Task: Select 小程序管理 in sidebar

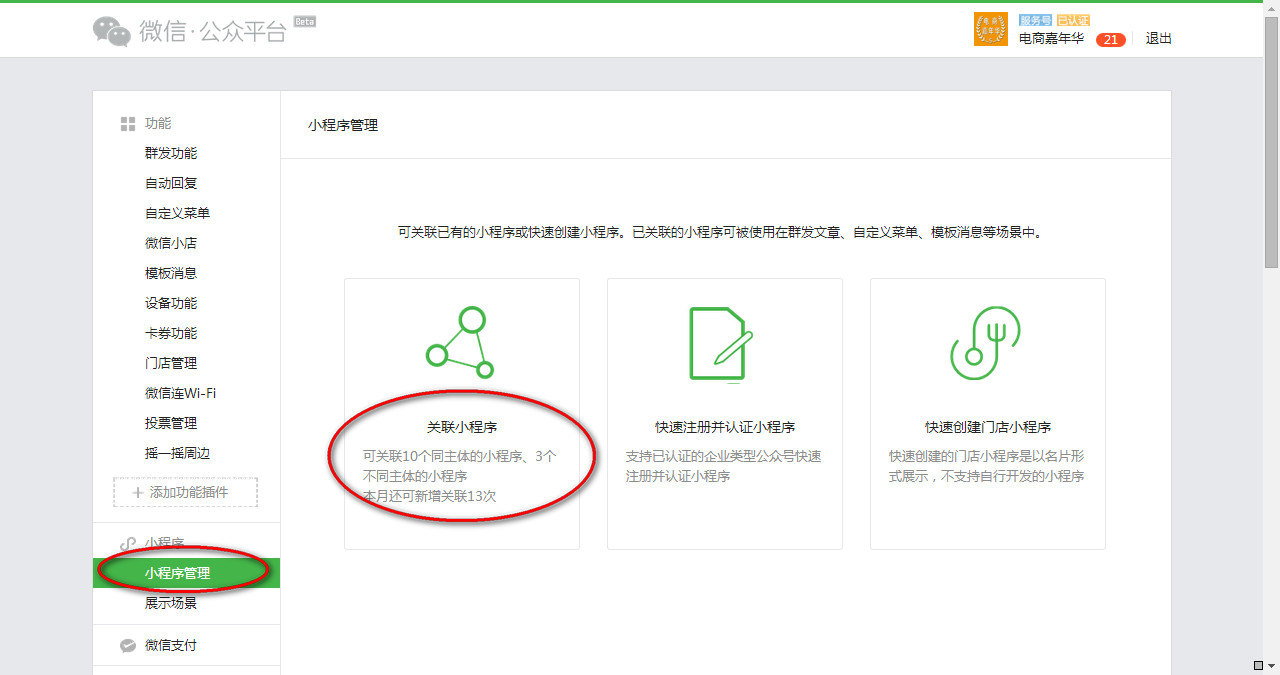Action: (186, 574)
